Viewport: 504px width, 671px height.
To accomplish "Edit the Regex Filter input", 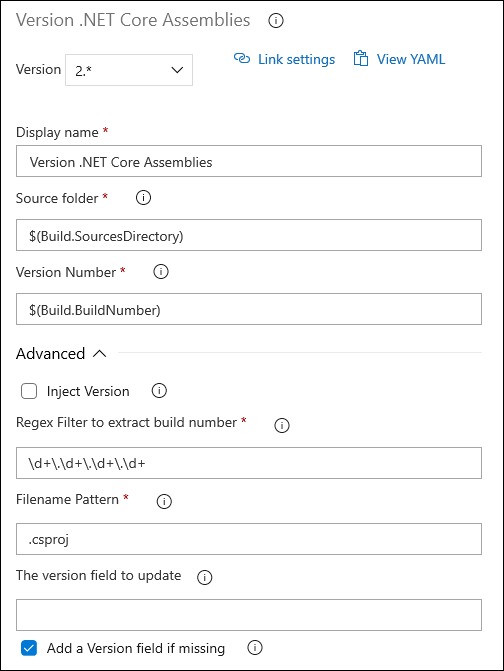I will (249, 463).
